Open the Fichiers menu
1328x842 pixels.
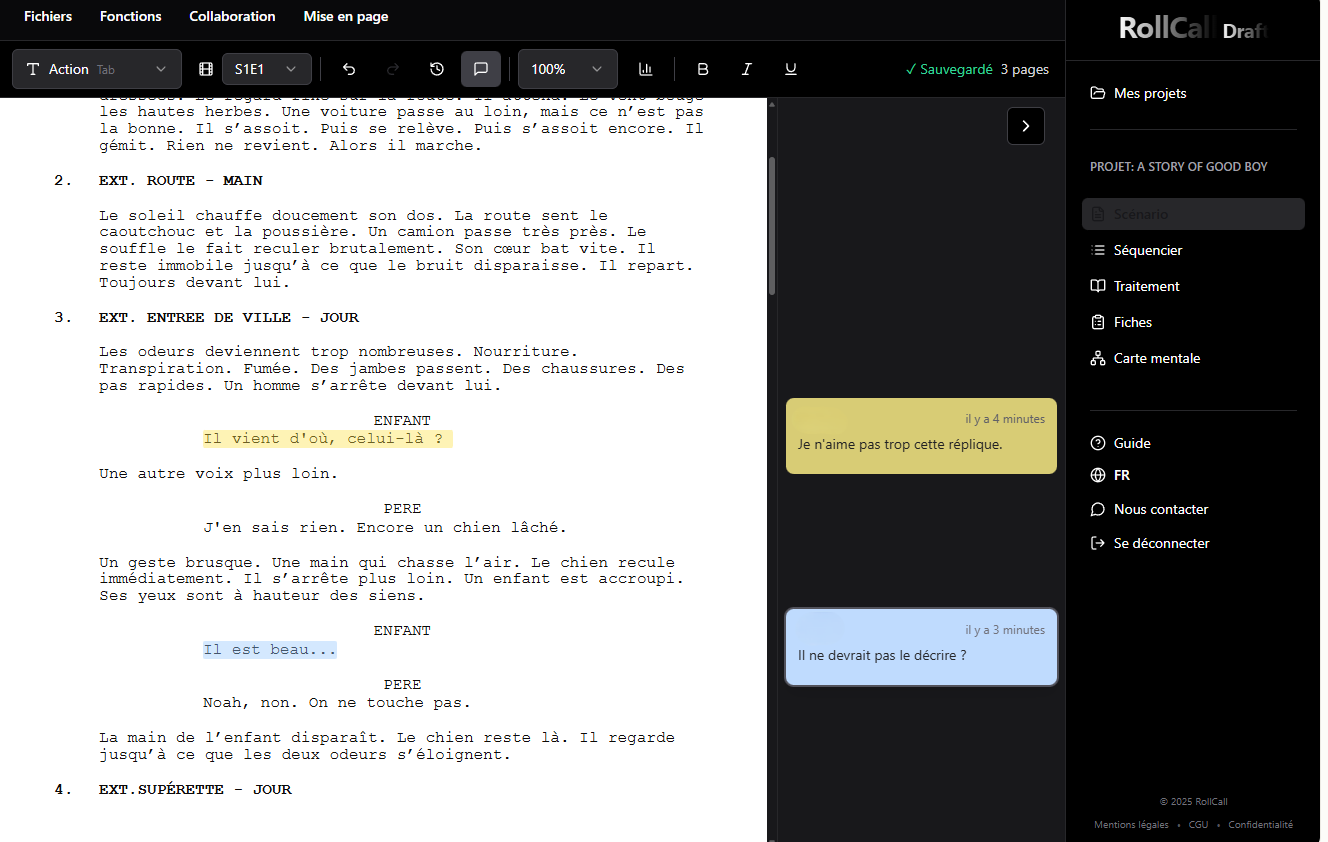coord(48,16)
